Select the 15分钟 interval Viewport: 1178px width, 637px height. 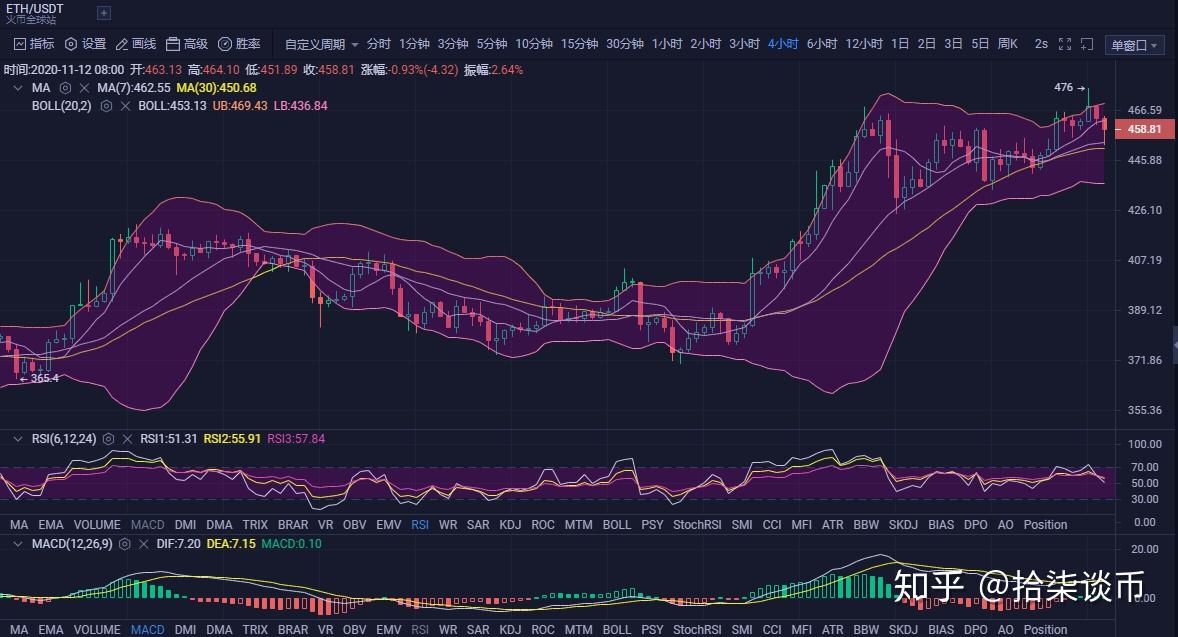580,44
